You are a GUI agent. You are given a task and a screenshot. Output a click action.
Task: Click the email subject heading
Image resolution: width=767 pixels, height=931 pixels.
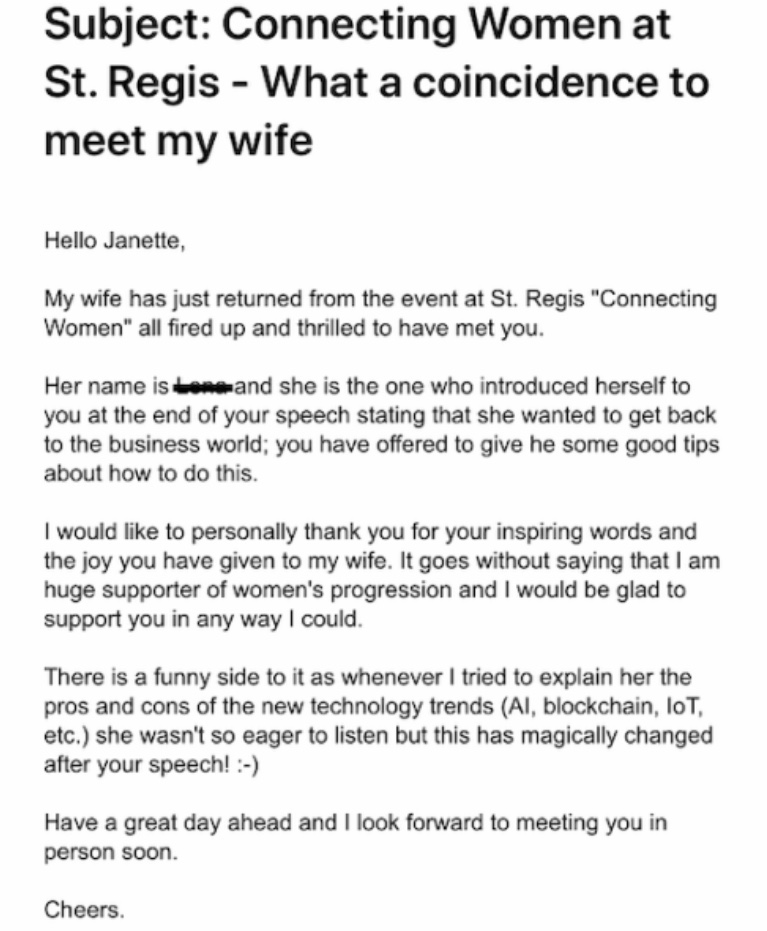coord(375,83)
